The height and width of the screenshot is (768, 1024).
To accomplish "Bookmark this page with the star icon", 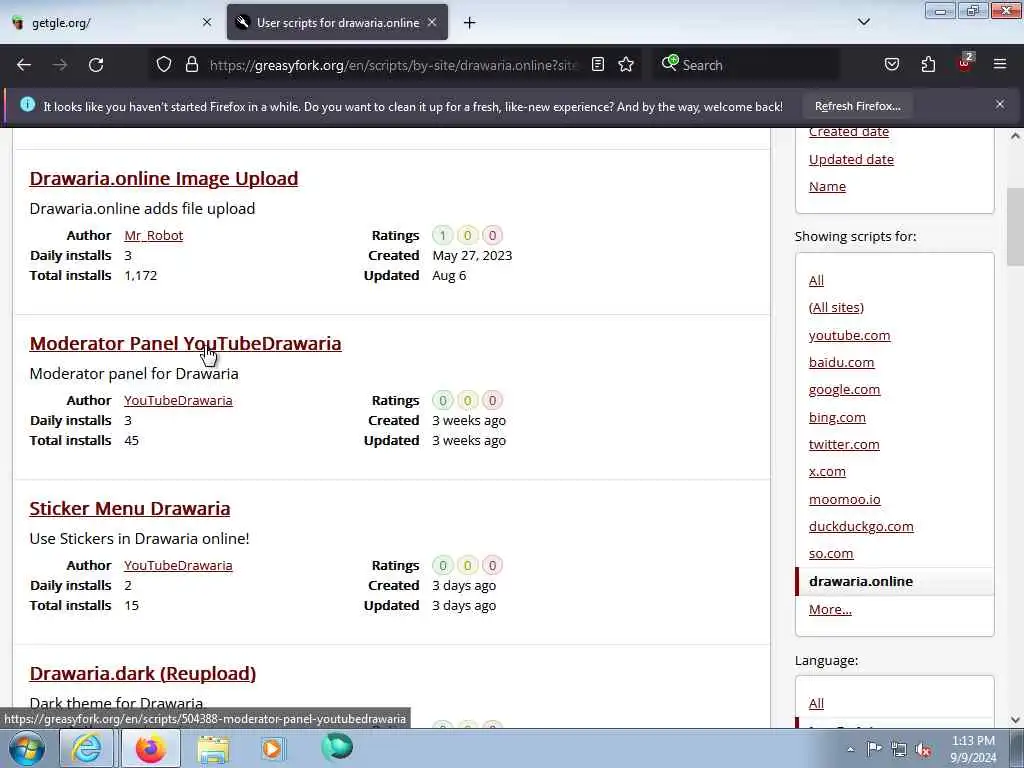I will (626, 65).
